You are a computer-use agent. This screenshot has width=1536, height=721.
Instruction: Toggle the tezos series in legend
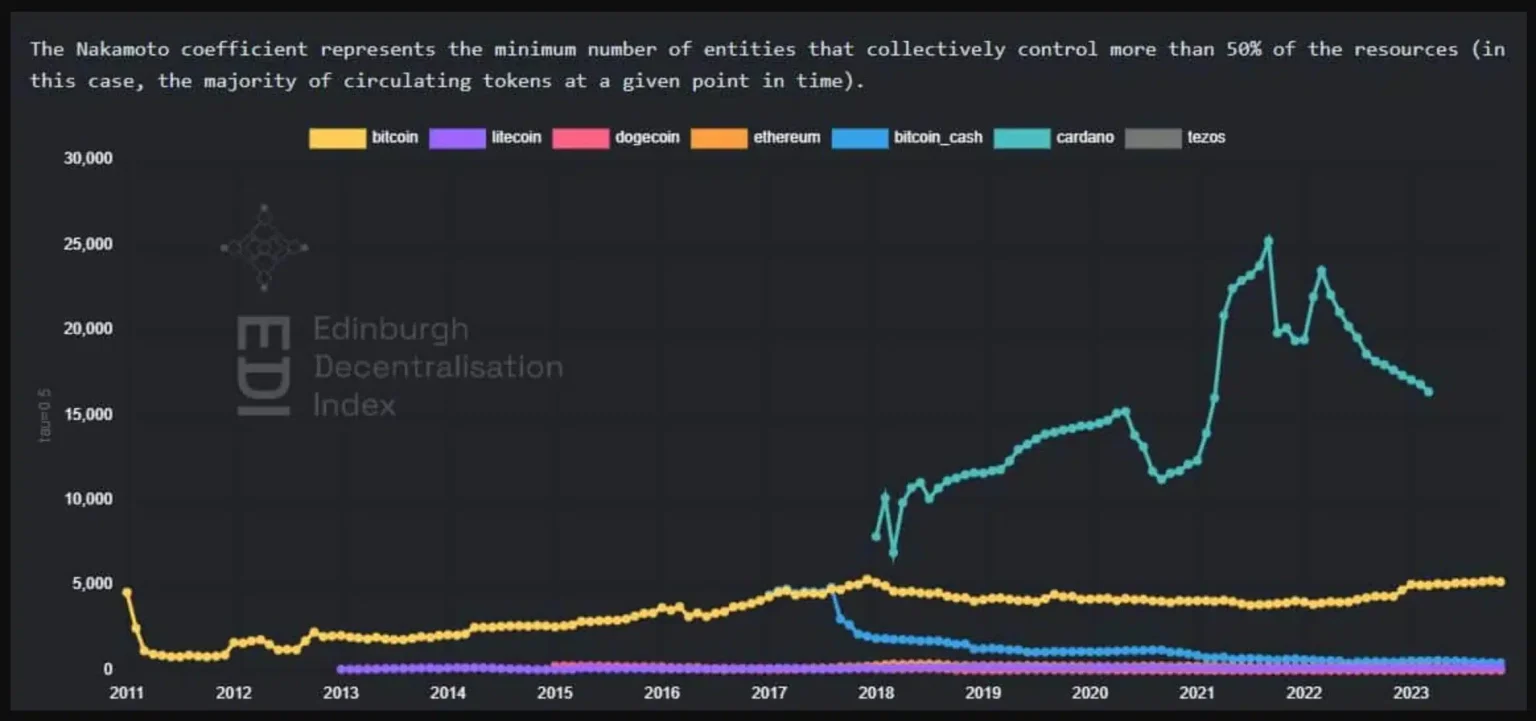click(x=1175, y=138)
